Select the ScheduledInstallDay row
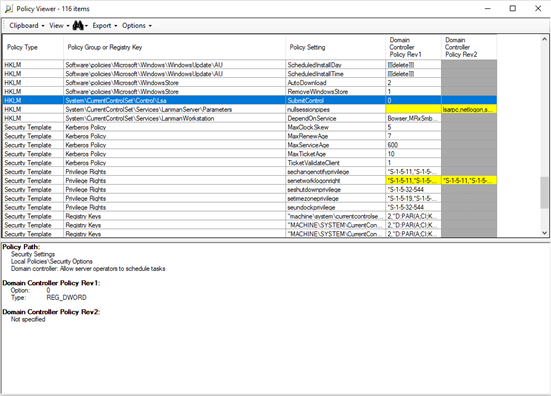The image size is (551, 396). coord(249,65)
